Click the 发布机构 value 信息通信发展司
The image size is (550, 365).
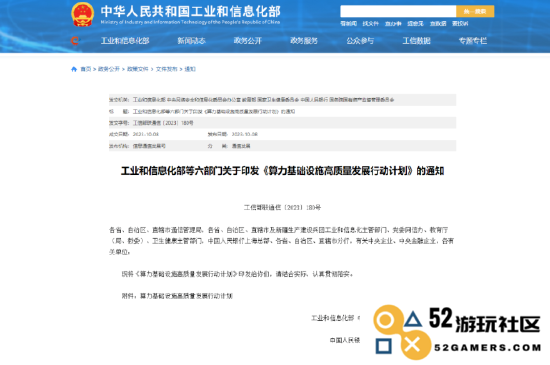pyautogui.click(x=149, y=146)
